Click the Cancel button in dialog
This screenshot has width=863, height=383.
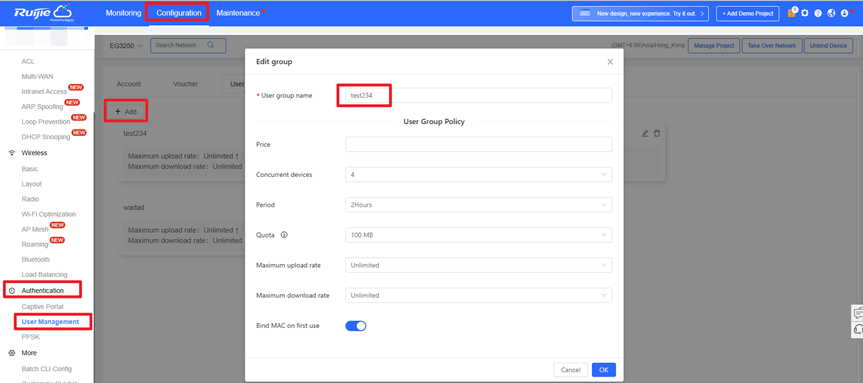click(571, 370)
